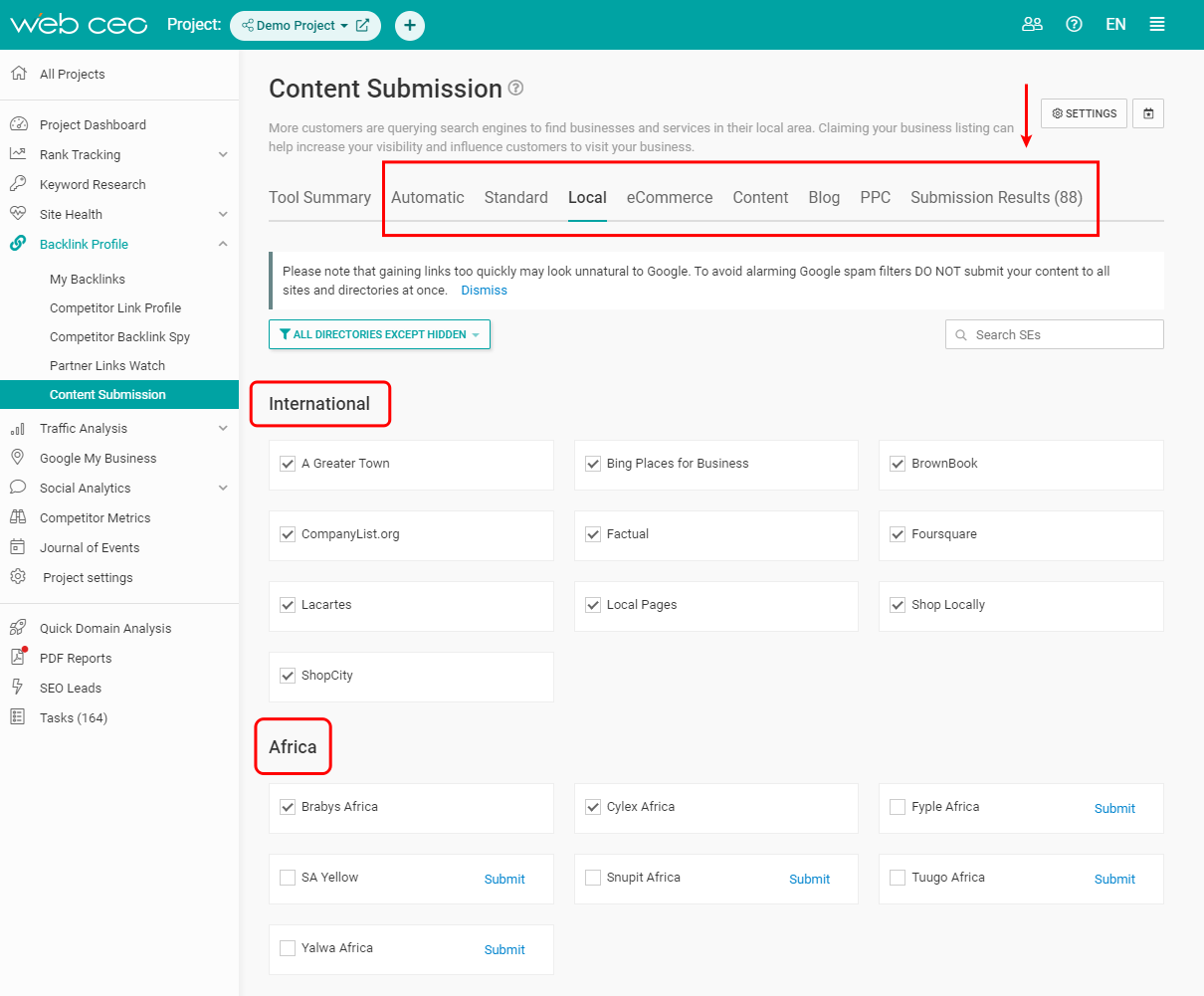This screenshot has height=996, width=1204.
Task: Click the Keyword Research key icon
Action: (x=18, y=184)
